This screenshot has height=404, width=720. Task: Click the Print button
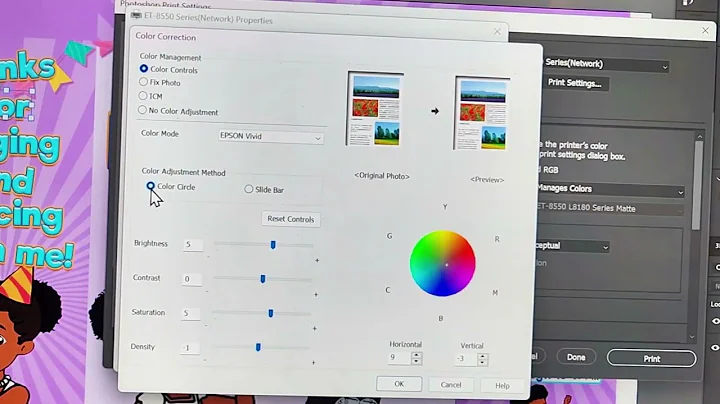click(651, 359)
